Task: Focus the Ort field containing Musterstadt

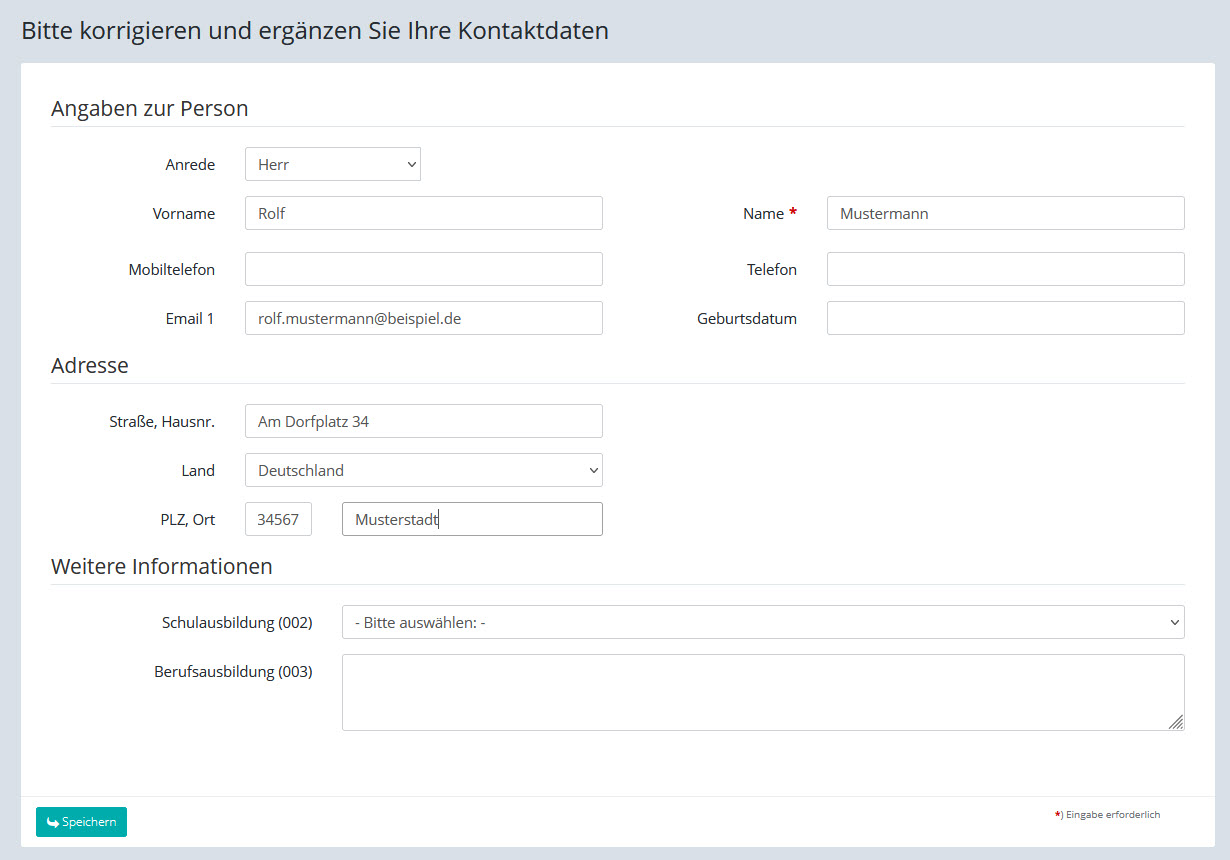Action: (472, 519)
